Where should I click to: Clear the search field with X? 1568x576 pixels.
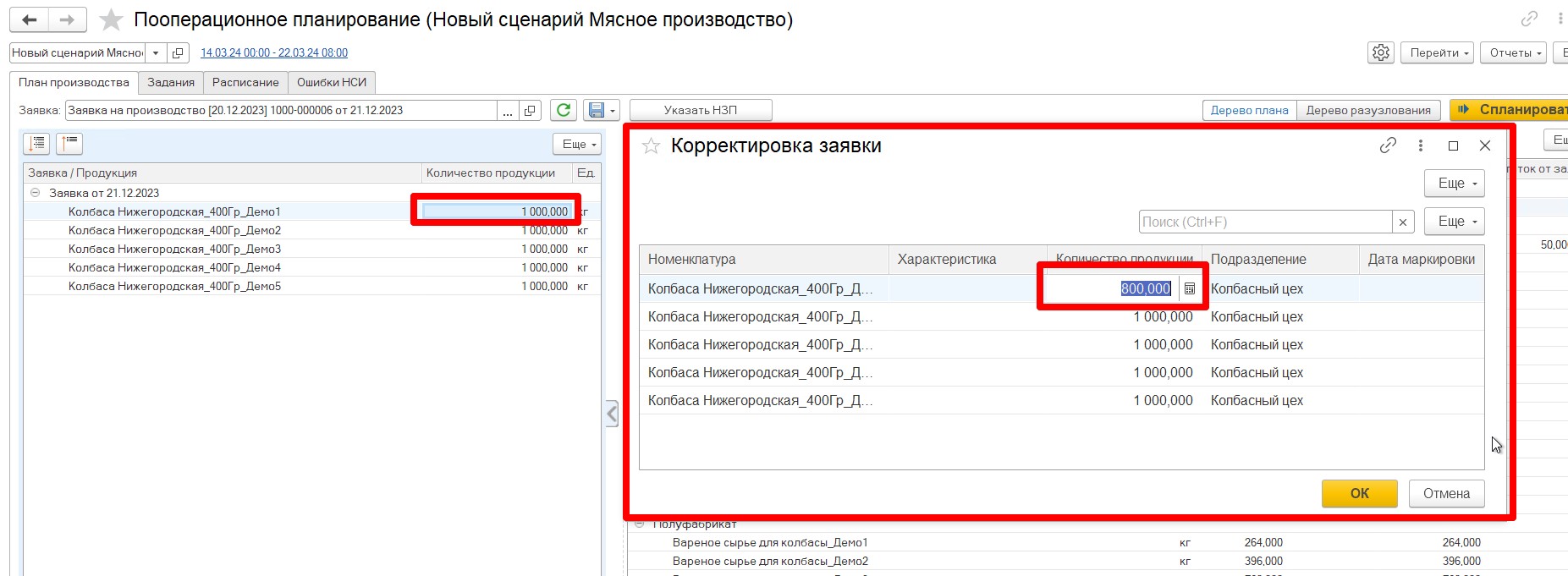click(x=1403, y=222)
